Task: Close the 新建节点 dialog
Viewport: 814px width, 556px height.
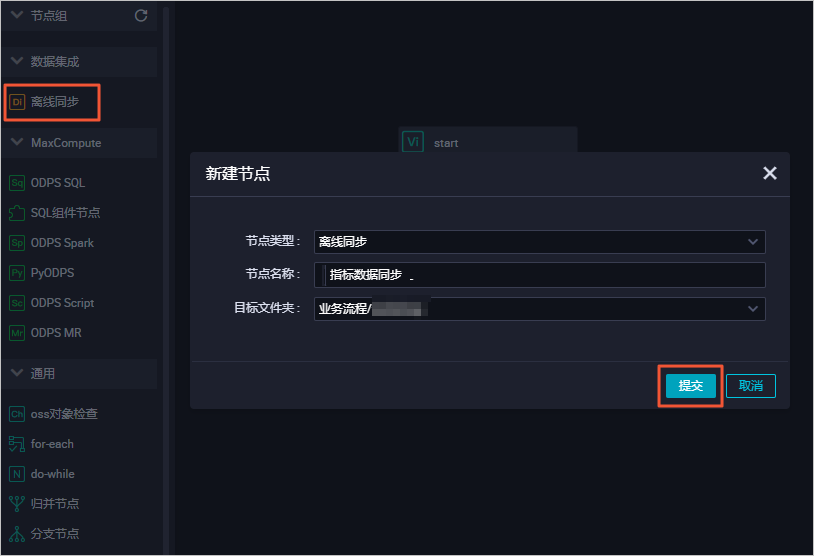Action: click(769, 173)
